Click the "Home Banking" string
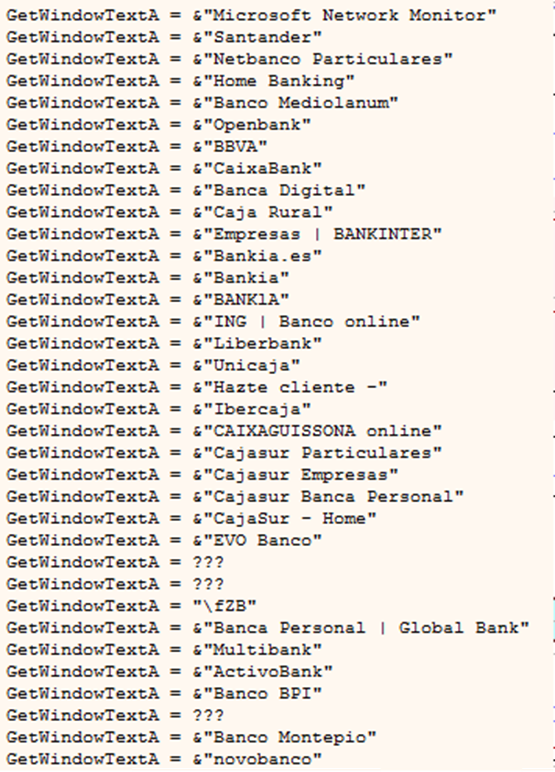This screenshot has width=555, height=772. click(x=180, y=81)
